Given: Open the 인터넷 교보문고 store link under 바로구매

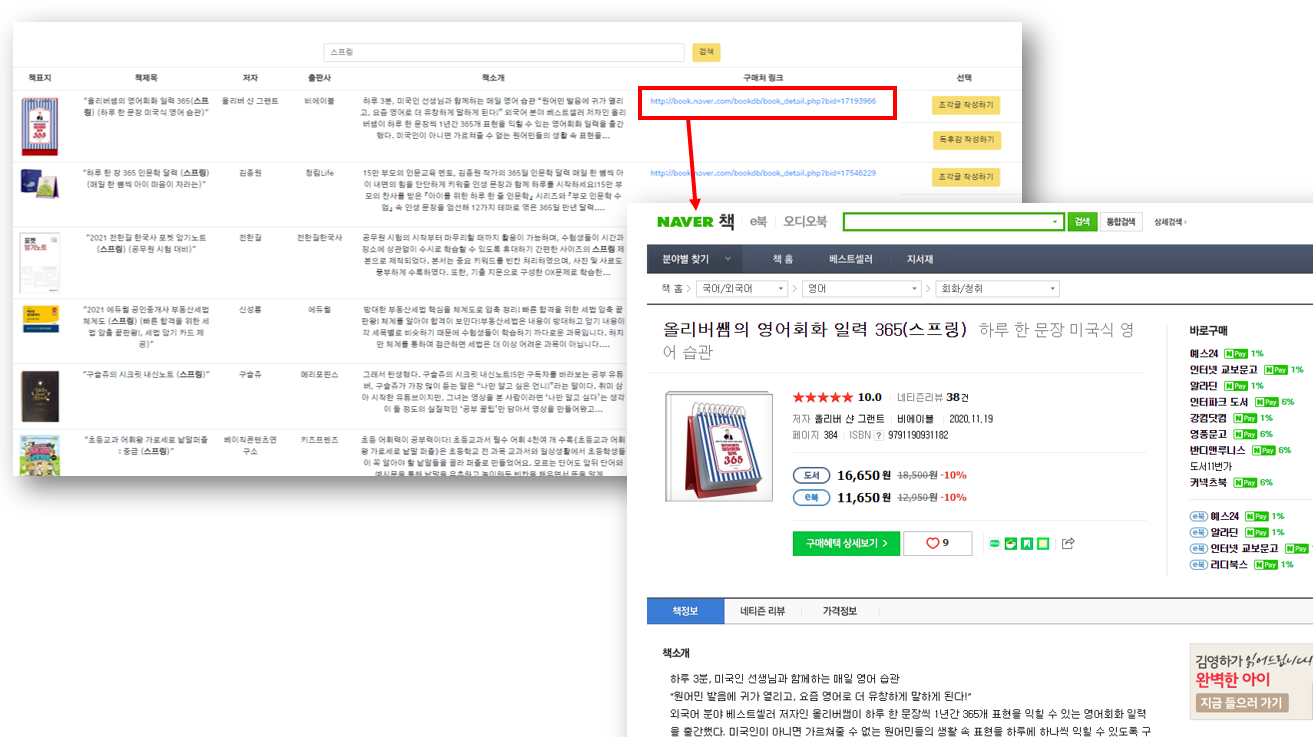Looking at the screenshot, I should pyautogui.click(x=1225, y=369).
